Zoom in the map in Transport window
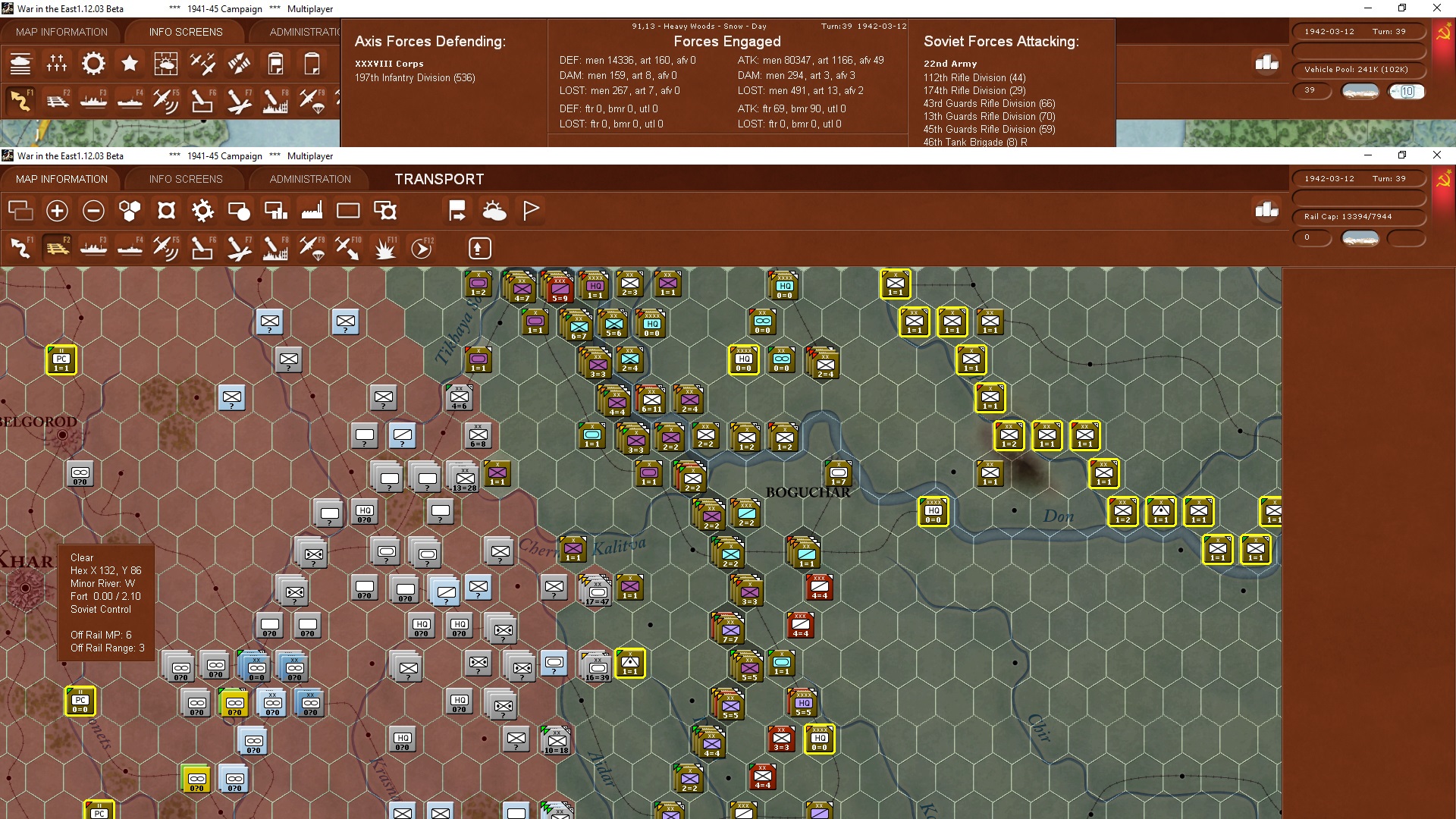The height and width of the screenshot is (819, 1456). click(x=57, y=211)
